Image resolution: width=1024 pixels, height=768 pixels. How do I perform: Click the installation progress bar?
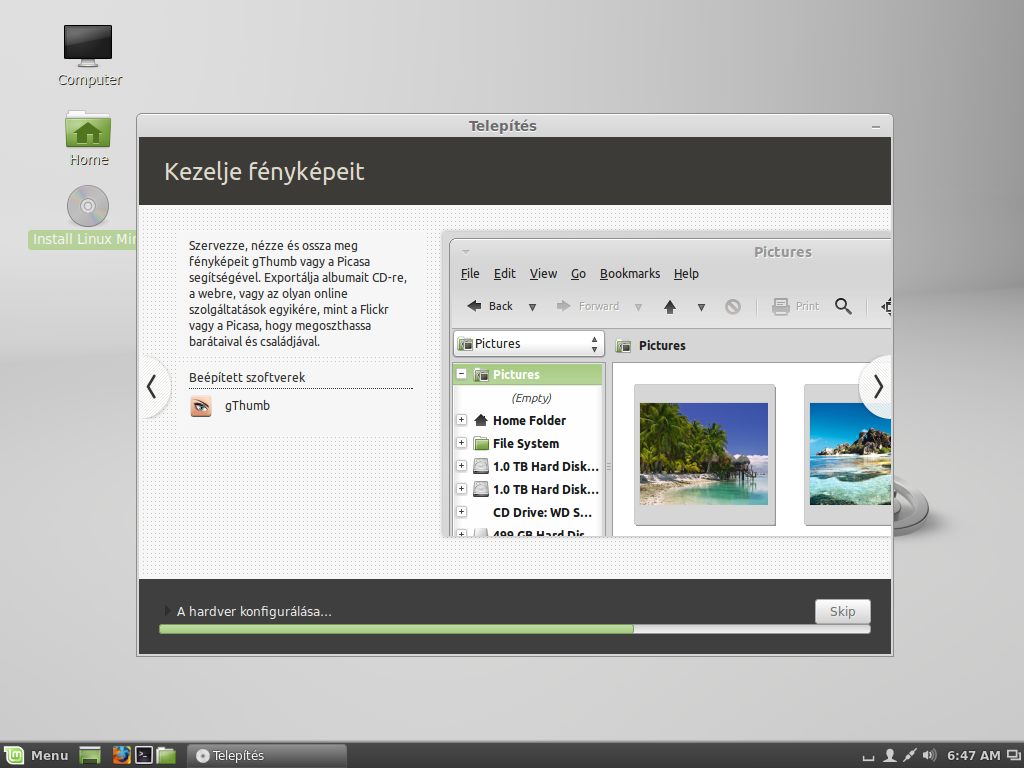coord(515,629)
